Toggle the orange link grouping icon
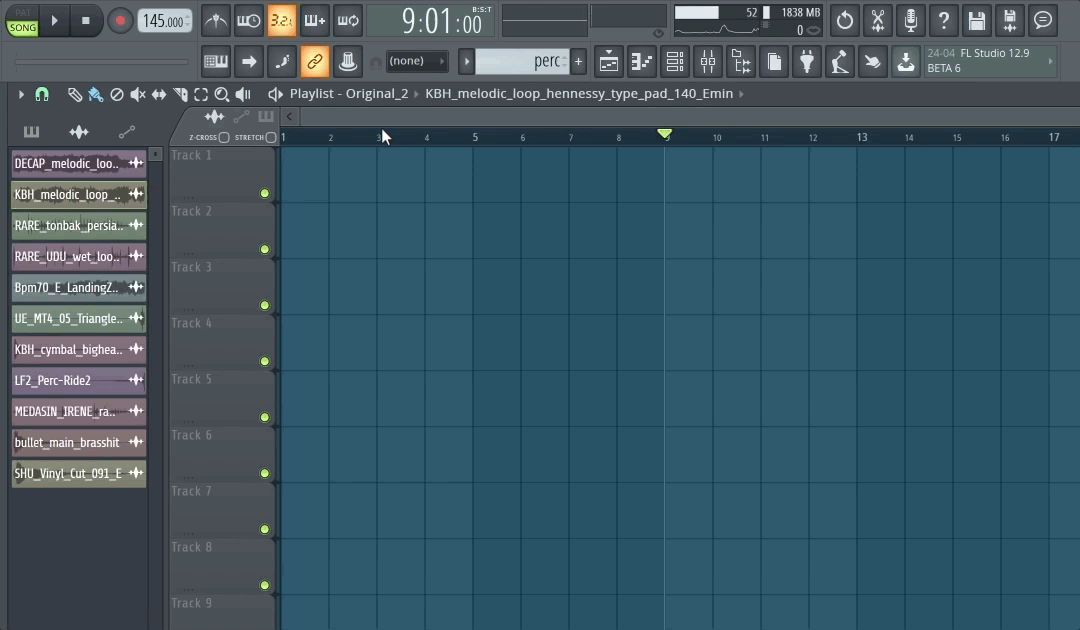Image resolution: width=1080 pixels, height=630 pixels. click(315, 62)
